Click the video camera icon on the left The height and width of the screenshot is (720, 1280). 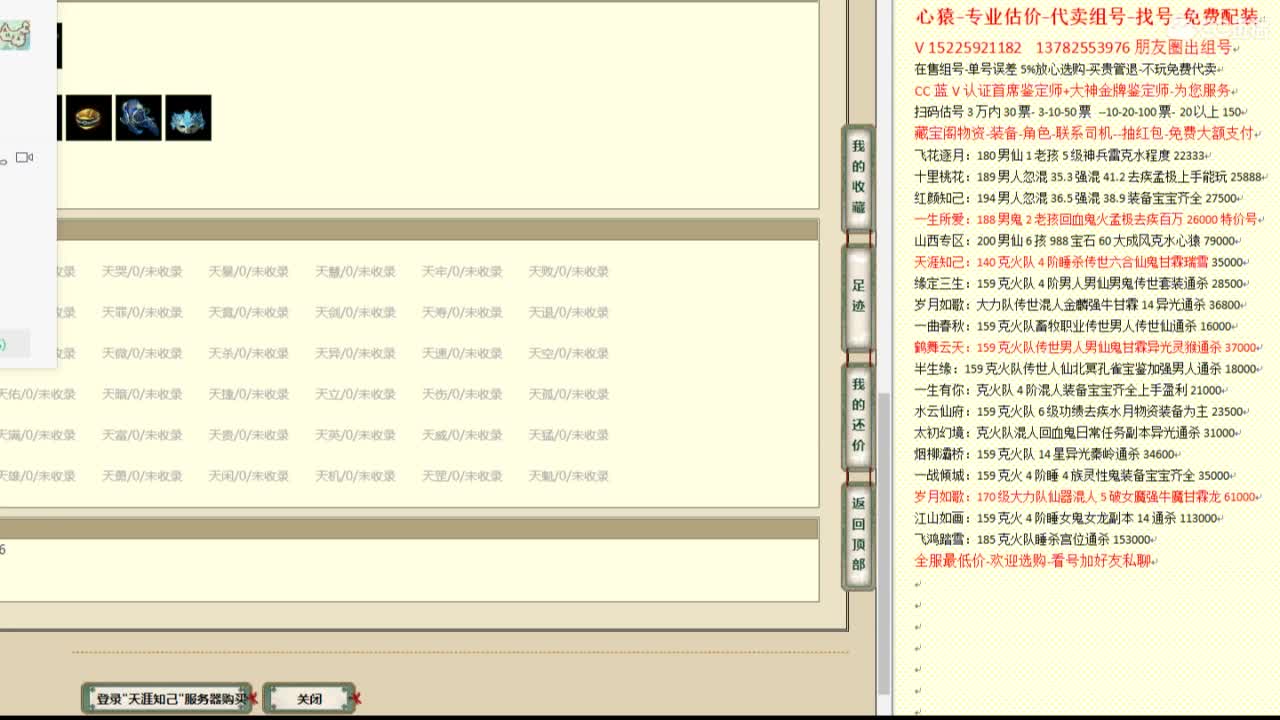(x=24, y=157)
